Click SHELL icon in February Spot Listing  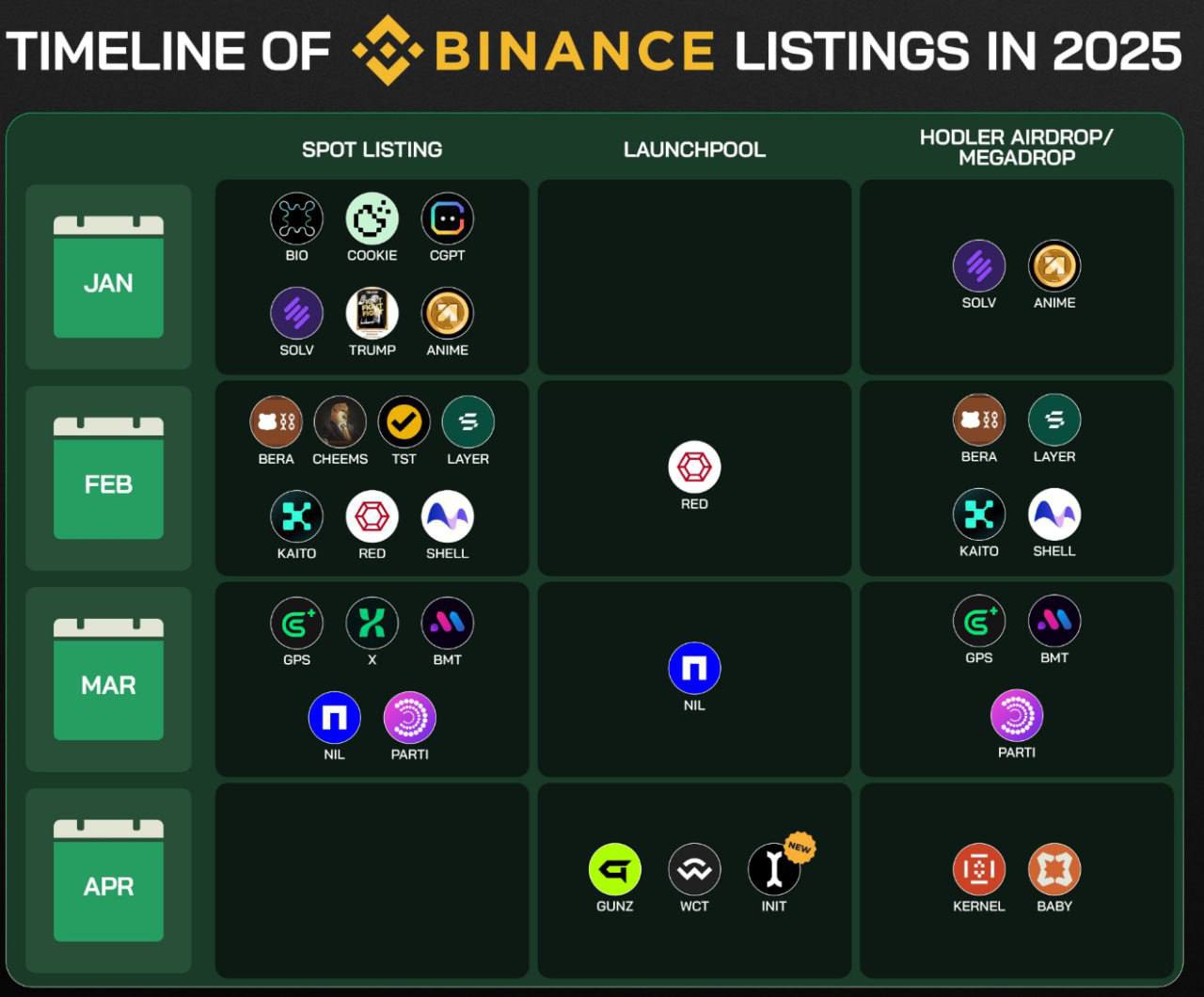pos(448,516)
